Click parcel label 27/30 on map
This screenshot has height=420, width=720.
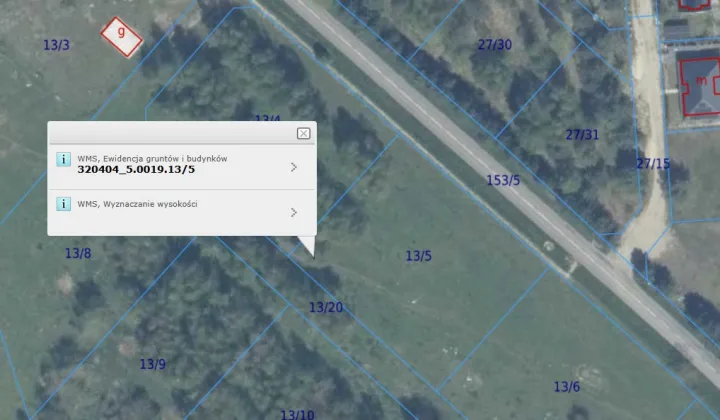click(495, 45)
